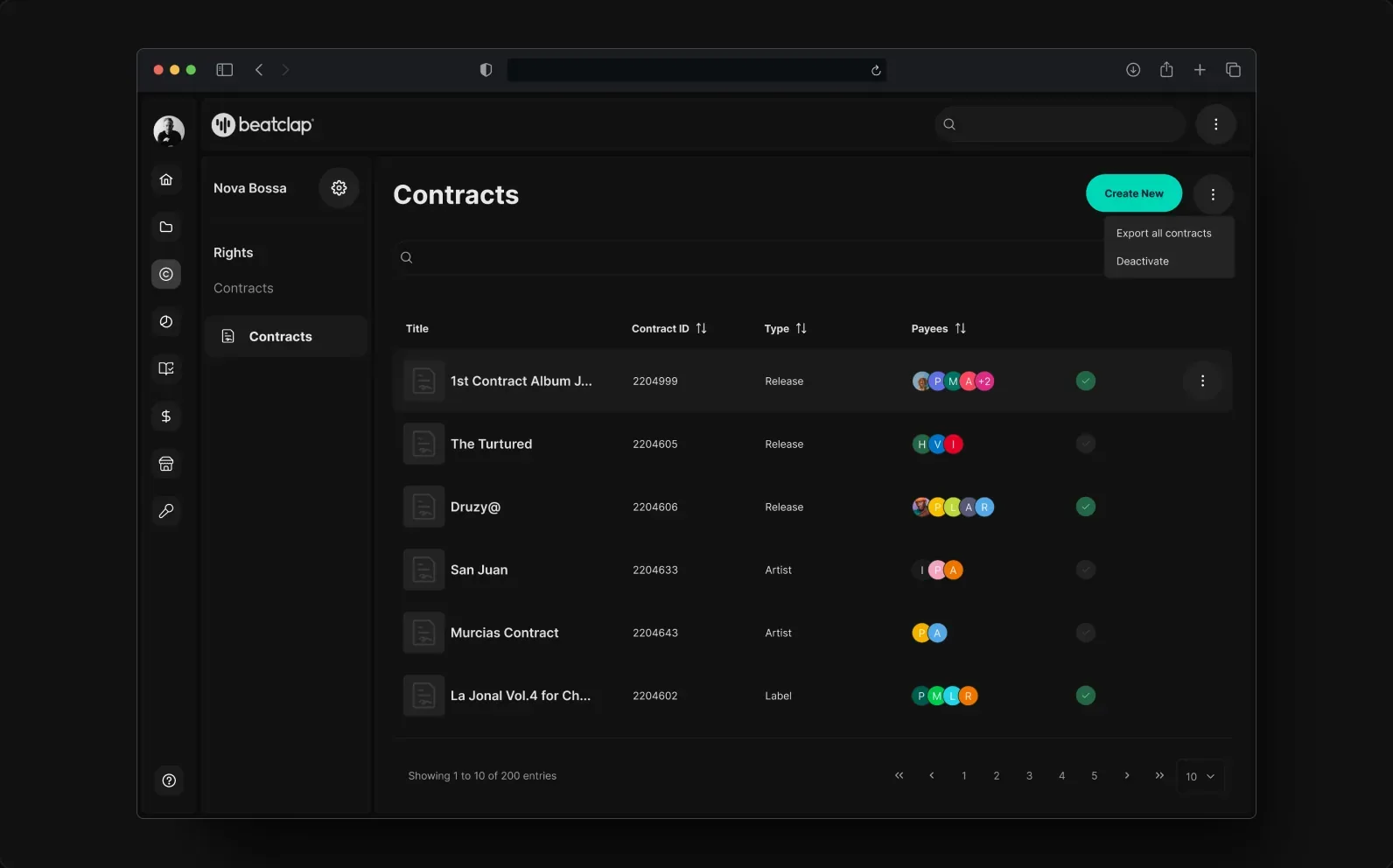Open the rows-per-page dropdown showing 10
This screenshot has width=1393, height=868.
tap(1200, 776)
